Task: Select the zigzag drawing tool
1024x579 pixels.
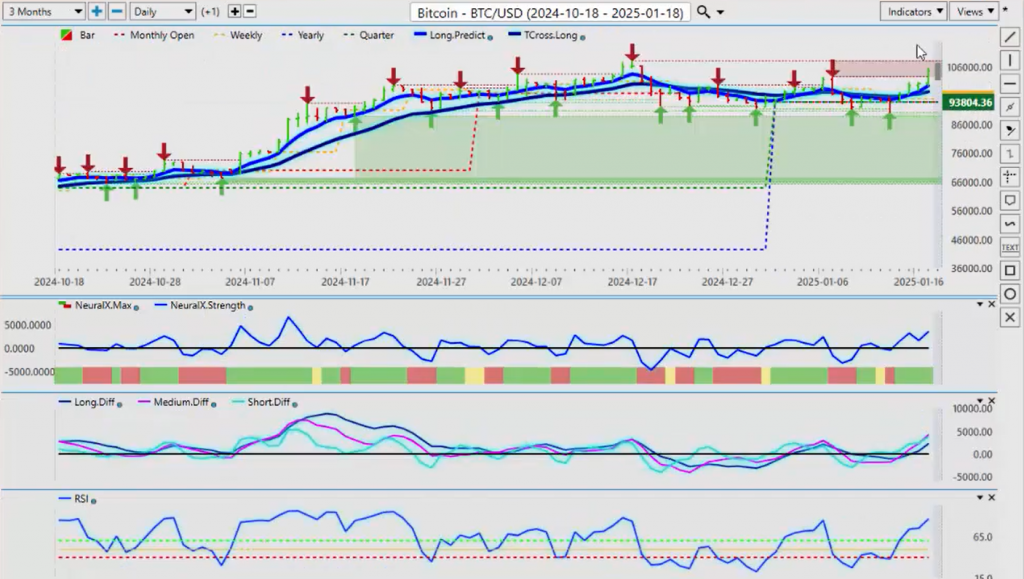Action: coord(1010,153)
